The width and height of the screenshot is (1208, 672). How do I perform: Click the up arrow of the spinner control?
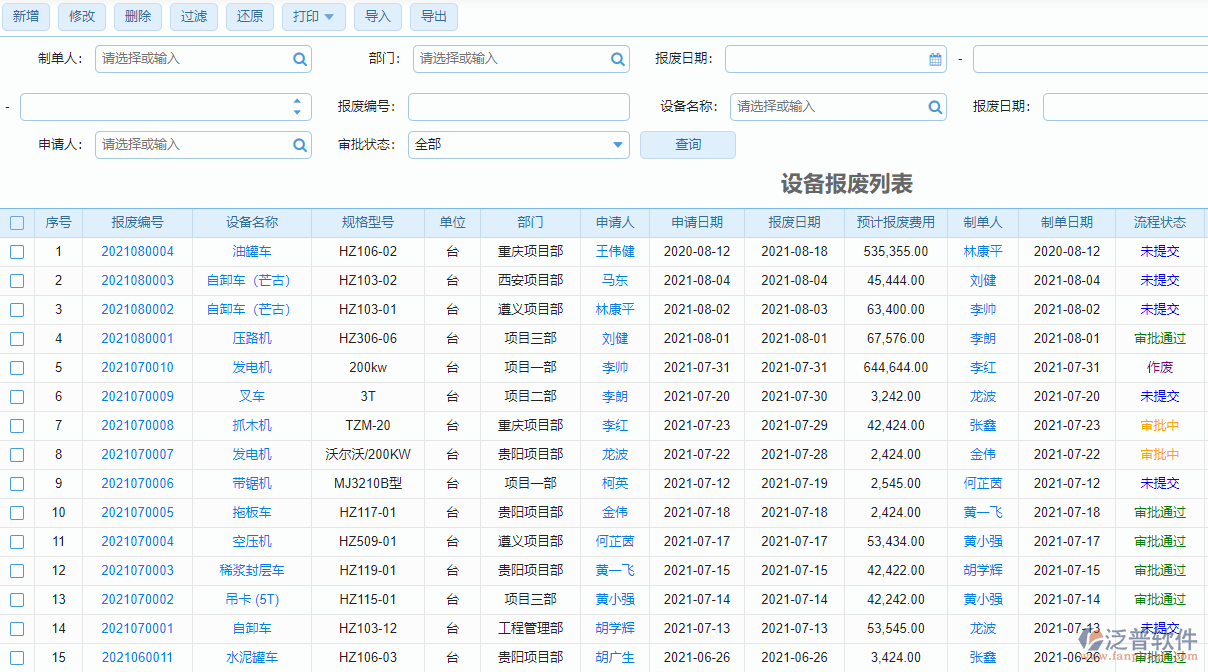coord(297,101)
